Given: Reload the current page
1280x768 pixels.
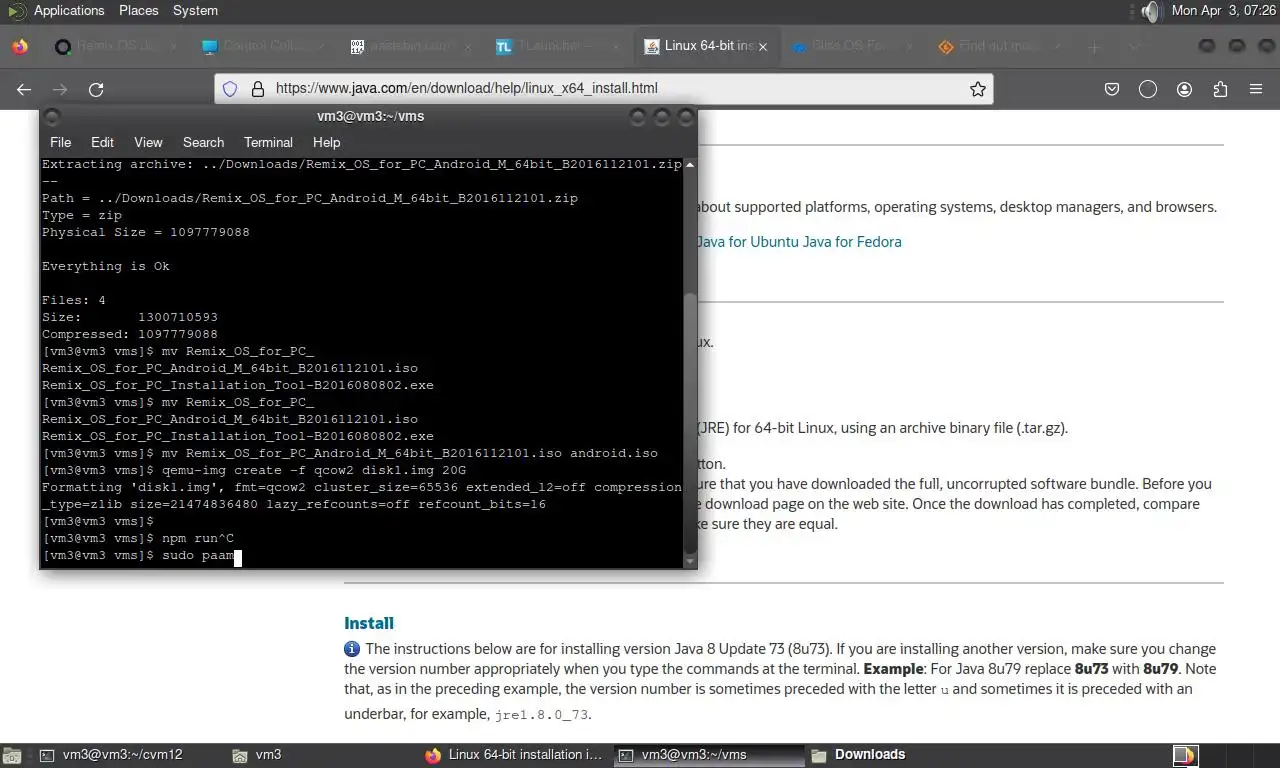Looking at the screenshot, I should coord(96,89).
